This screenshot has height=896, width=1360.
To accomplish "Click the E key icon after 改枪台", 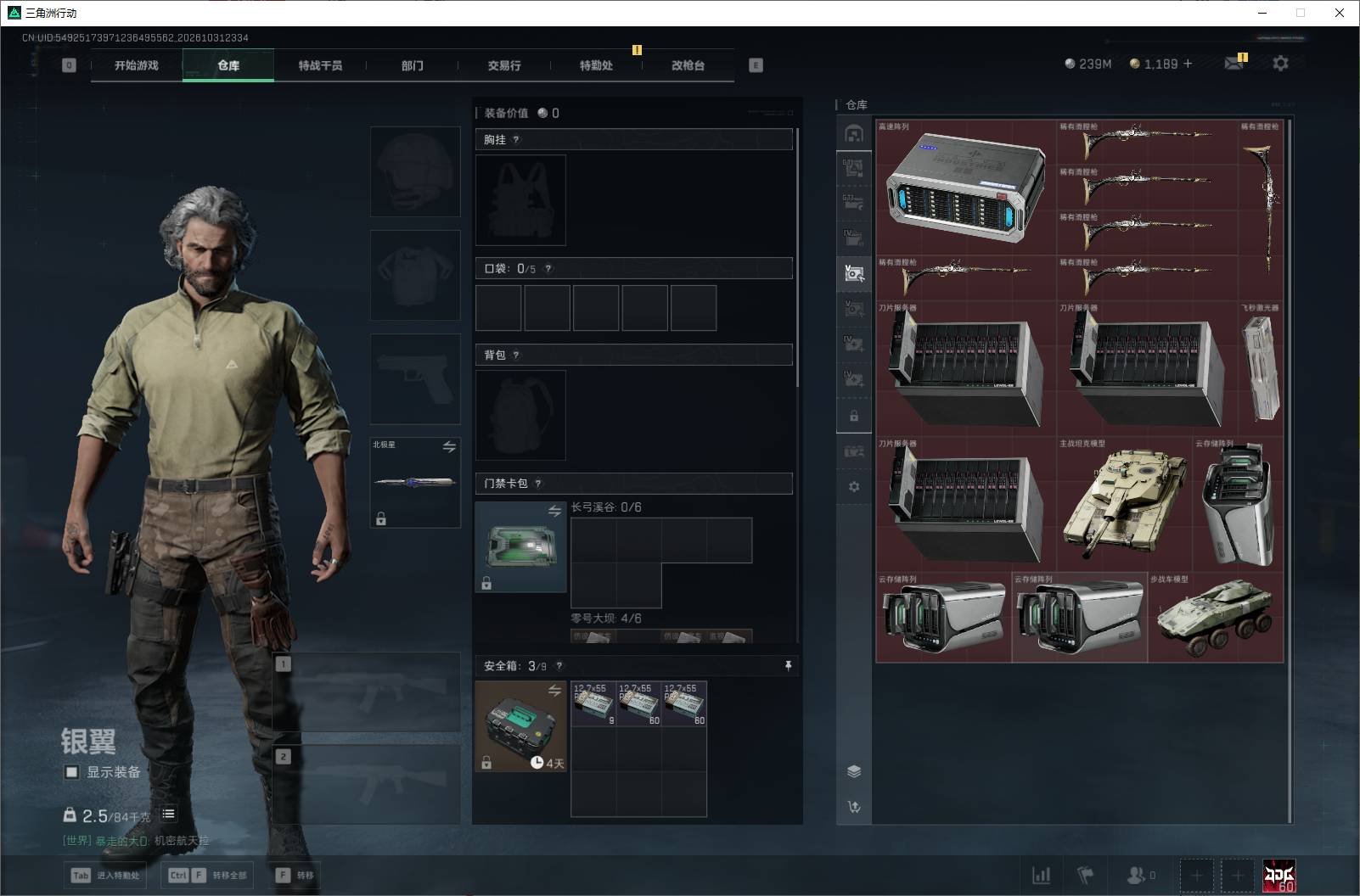I will (756, 65).
